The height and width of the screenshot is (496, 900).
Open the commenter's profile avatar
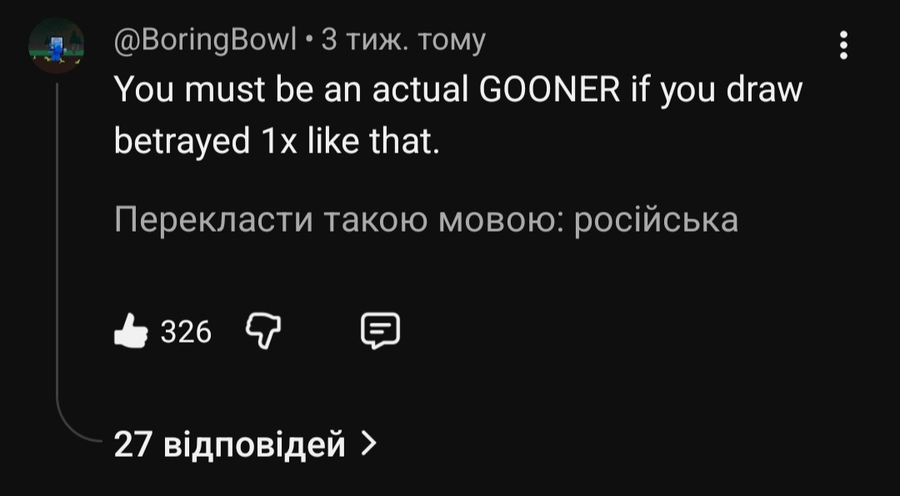pos(57,45)
